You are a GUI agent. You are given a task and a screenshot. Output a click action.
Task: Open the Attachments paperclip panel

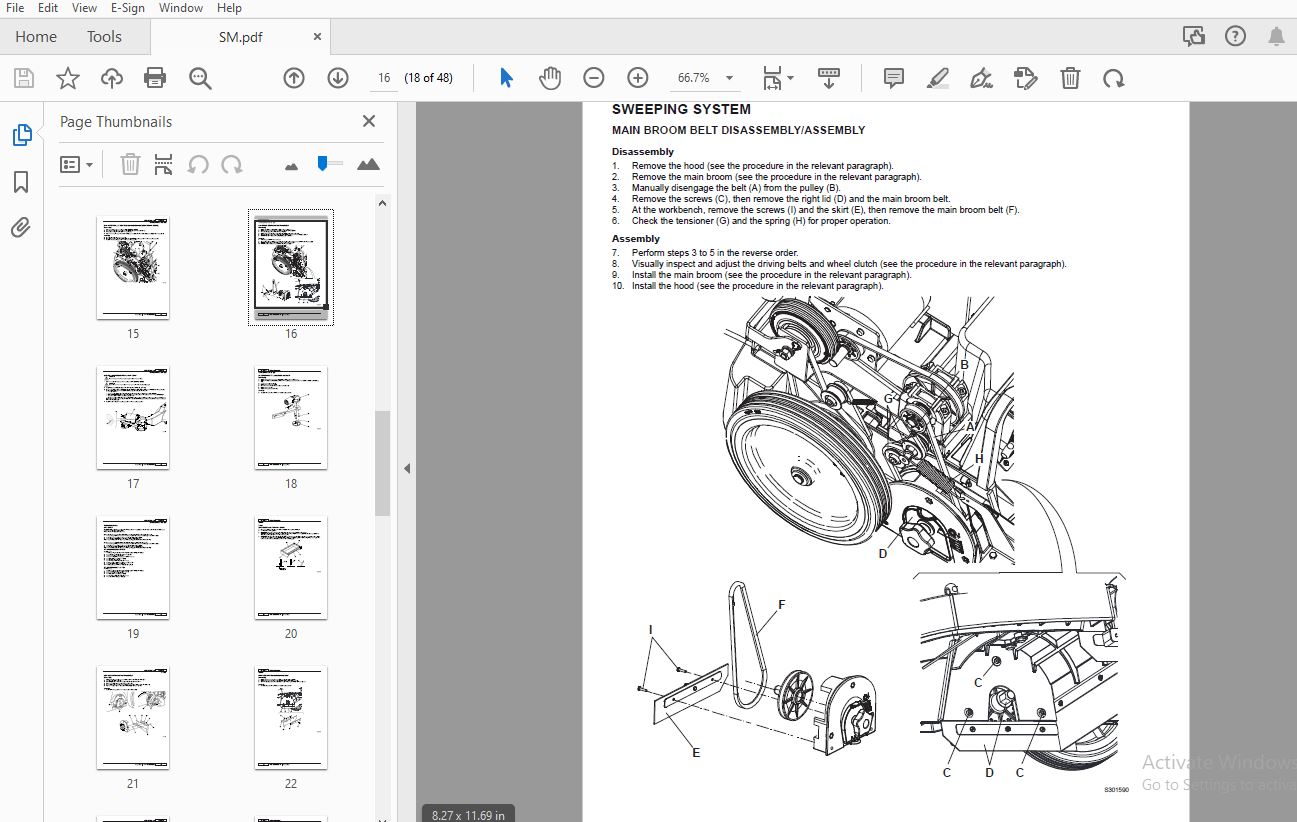[x=21, y=228]
